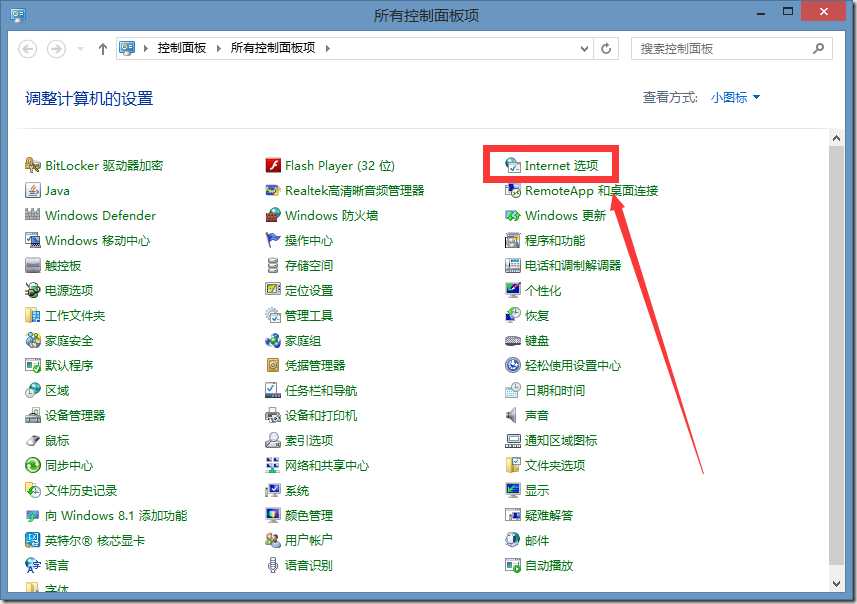857x604 pixels.
Task: Open the 小图标 view mode dropdown
Action: [x=735, y=97]
